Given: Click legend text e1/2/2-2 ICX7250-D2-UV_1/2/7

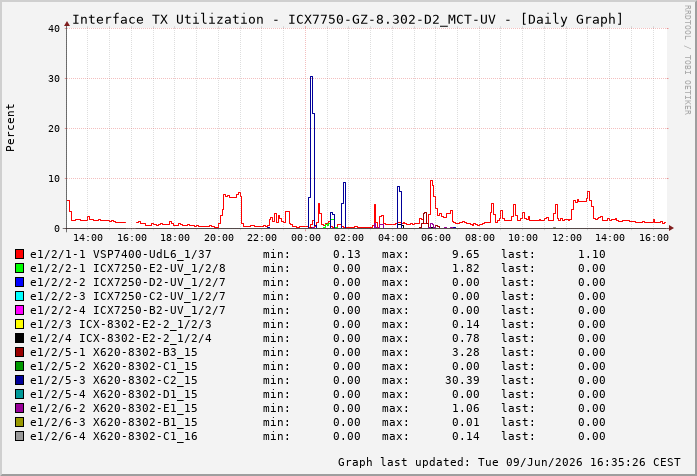Looking at the screenshot, I should (x=128, y=282).
